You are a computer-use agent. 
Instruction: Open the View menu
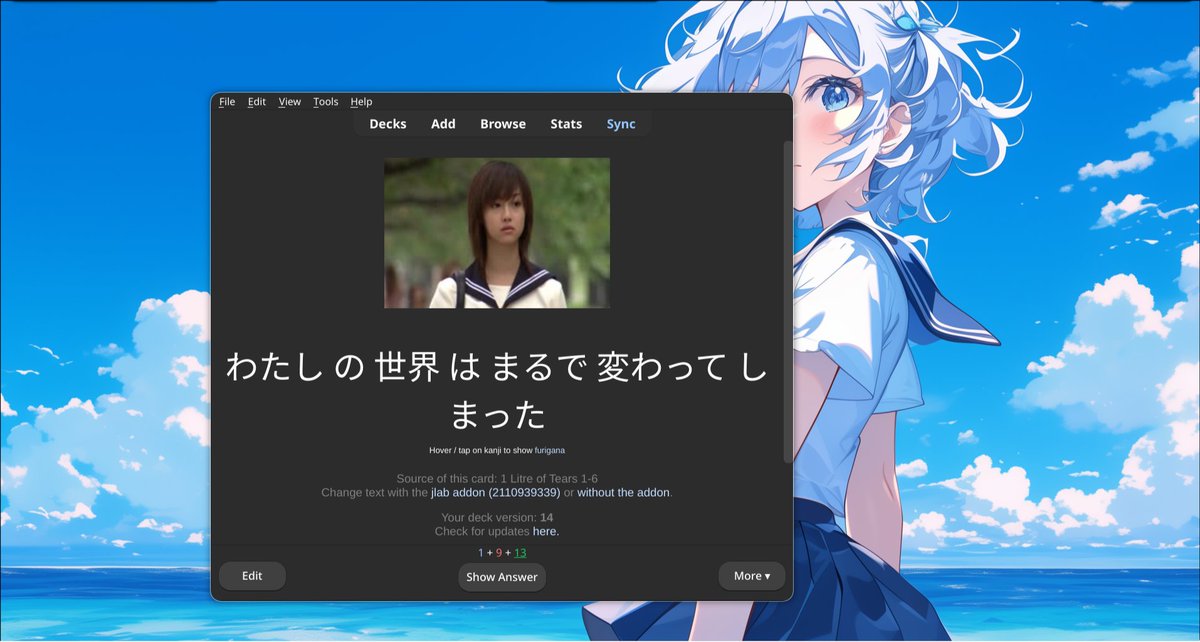tap(290, 102)
